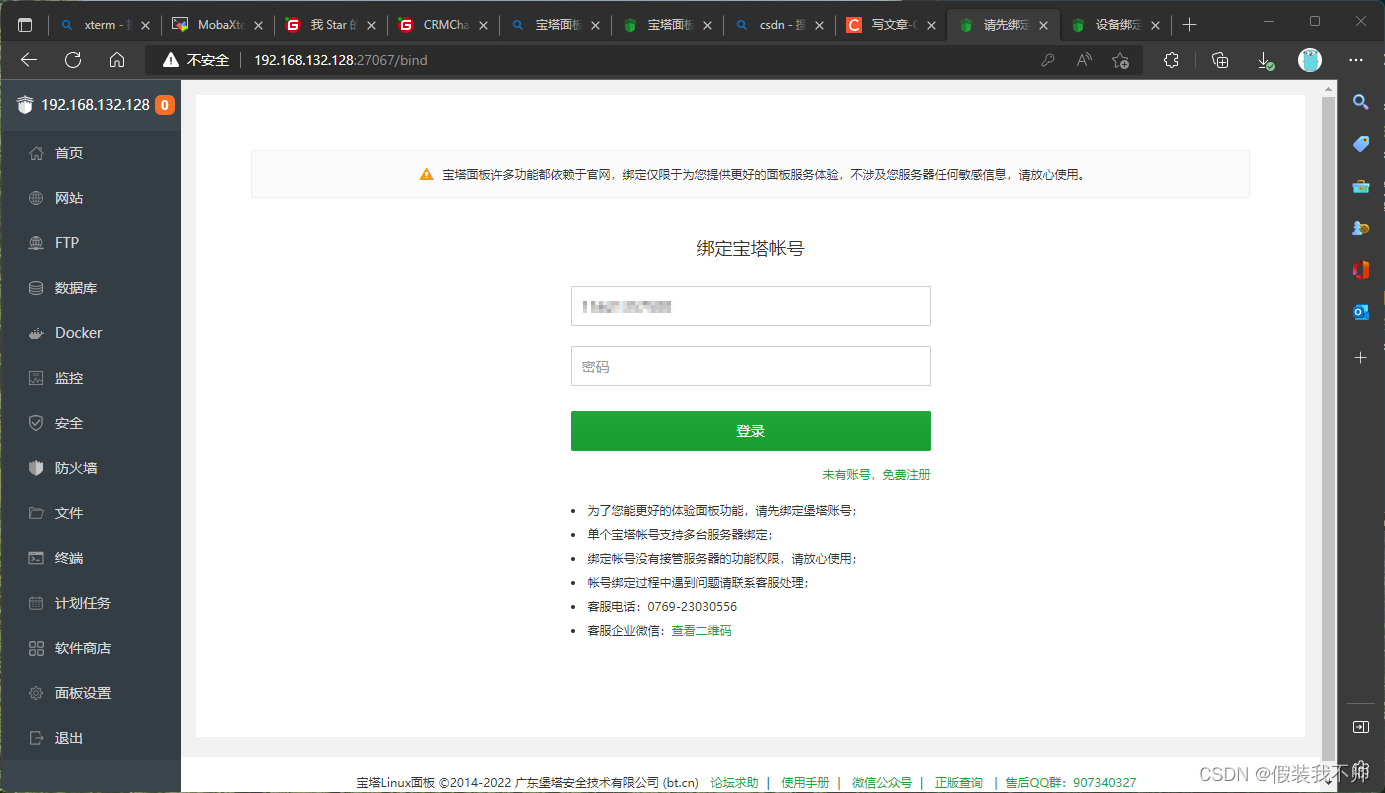
Task: Add a site to Edge sidebar plus
Action: (1361, 357)
